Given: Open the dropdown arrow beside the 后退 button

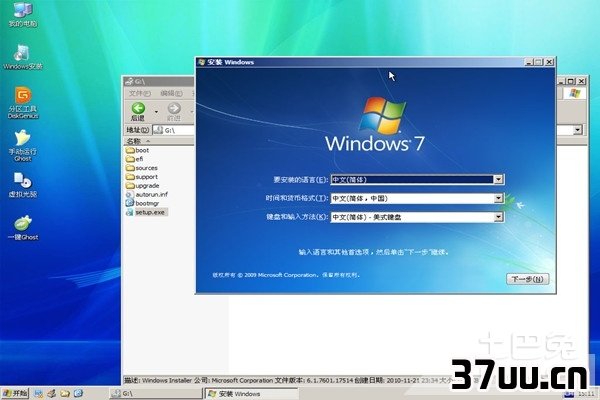Looking at the screenshot, I should click(x=156, y=112).
